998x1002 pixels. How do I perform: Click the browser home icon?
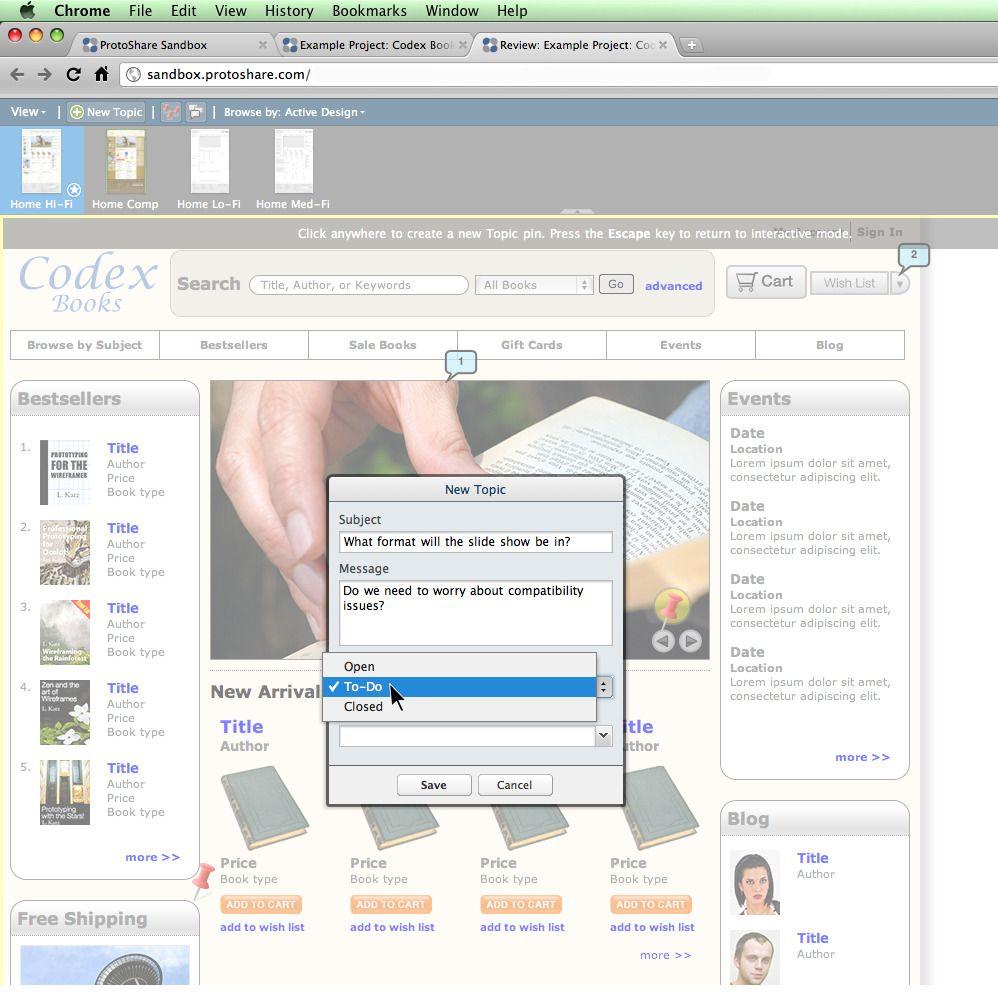pyautogui.click(x=101, y=74)
